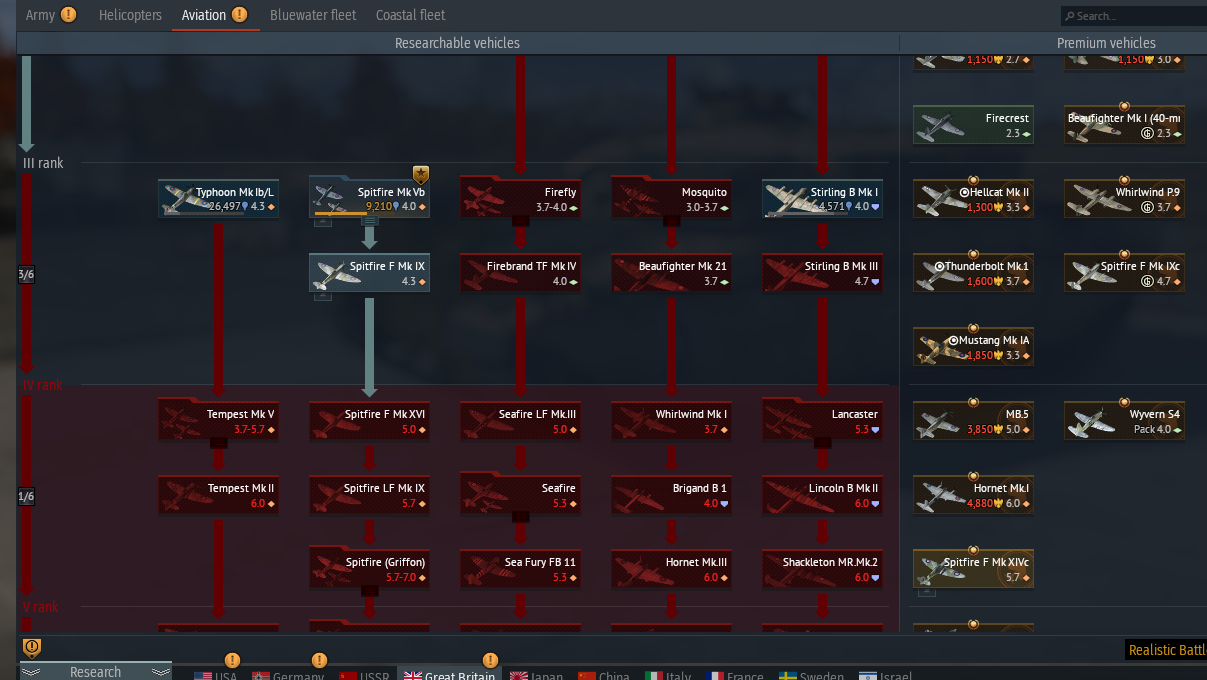This screenshot has height=680, width=1207.
Task: Select the Tempest Mk V group card
Action: tap(218, 420)
